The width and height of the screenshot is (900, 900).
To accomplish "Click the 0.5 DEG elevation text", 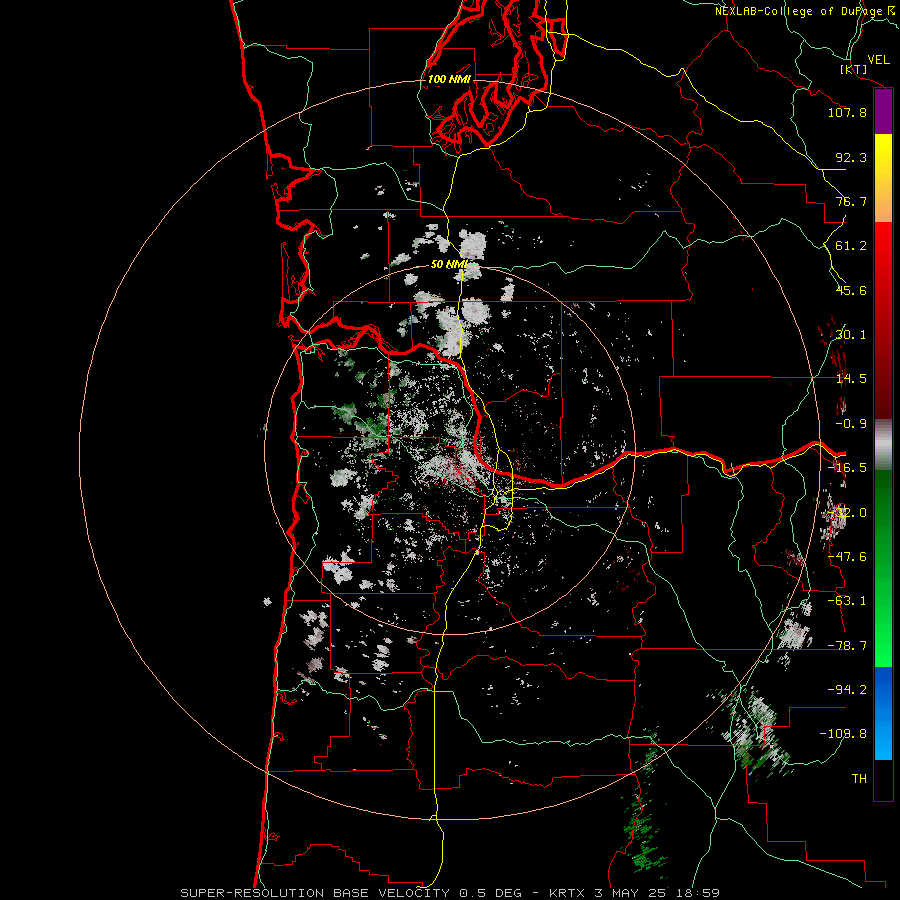I will pyautogui.click(x=491, y=893).
